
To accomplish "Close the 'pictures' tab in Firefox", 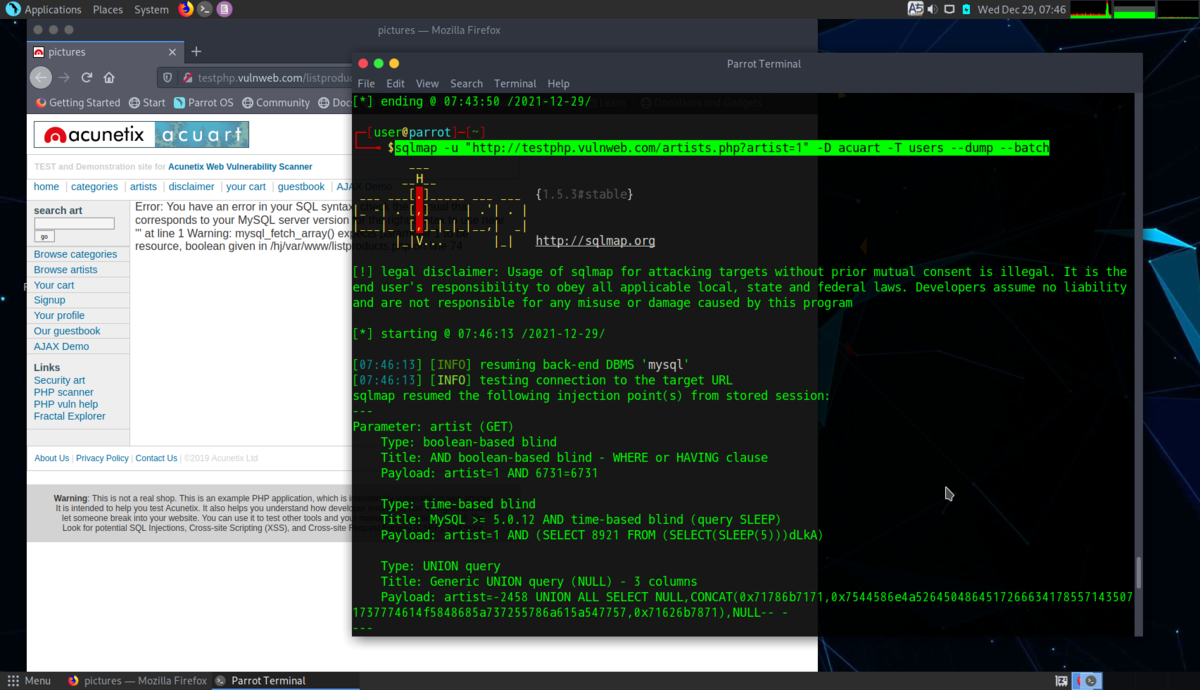I will [172, 52].
